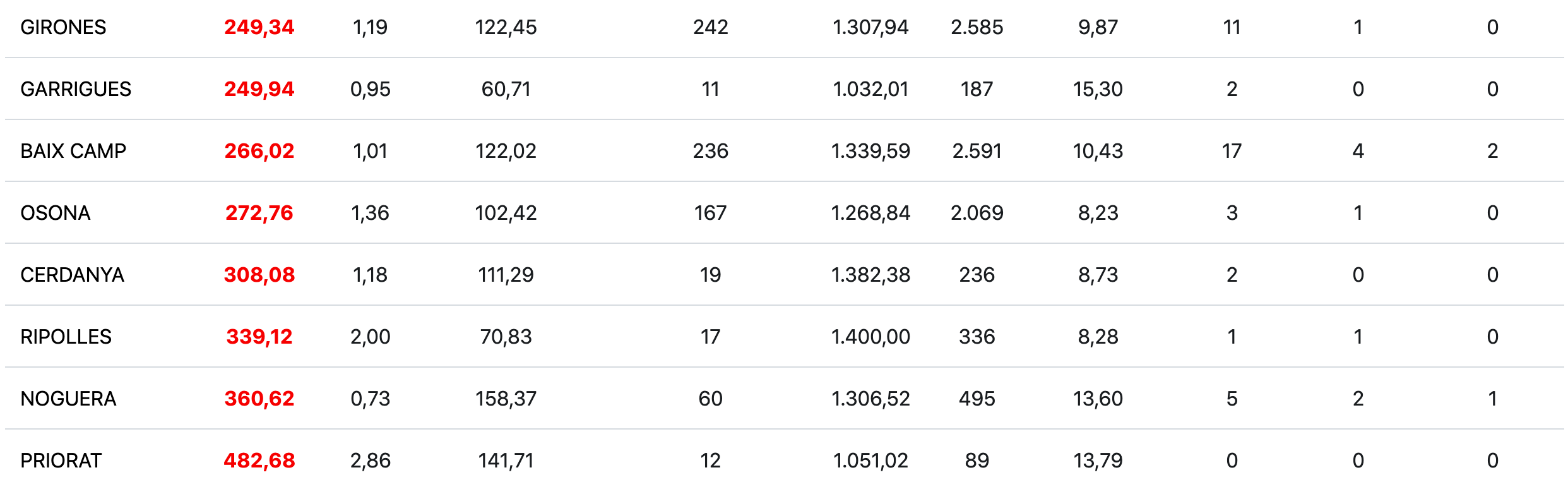Click the value 158,37 in NOGUERA row
Image resolution: width=1568 pixels, height=494 pixels.
pos(506,399)
